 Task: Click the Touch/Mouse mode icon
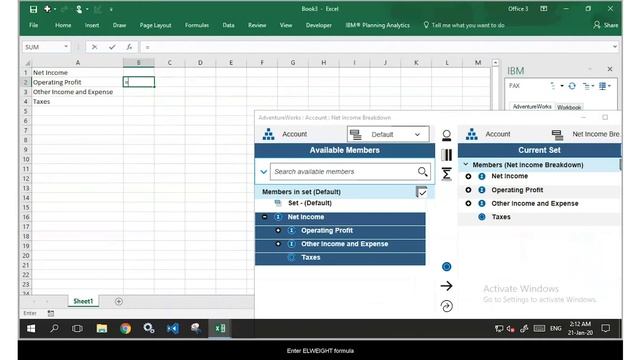pos(79,9)
